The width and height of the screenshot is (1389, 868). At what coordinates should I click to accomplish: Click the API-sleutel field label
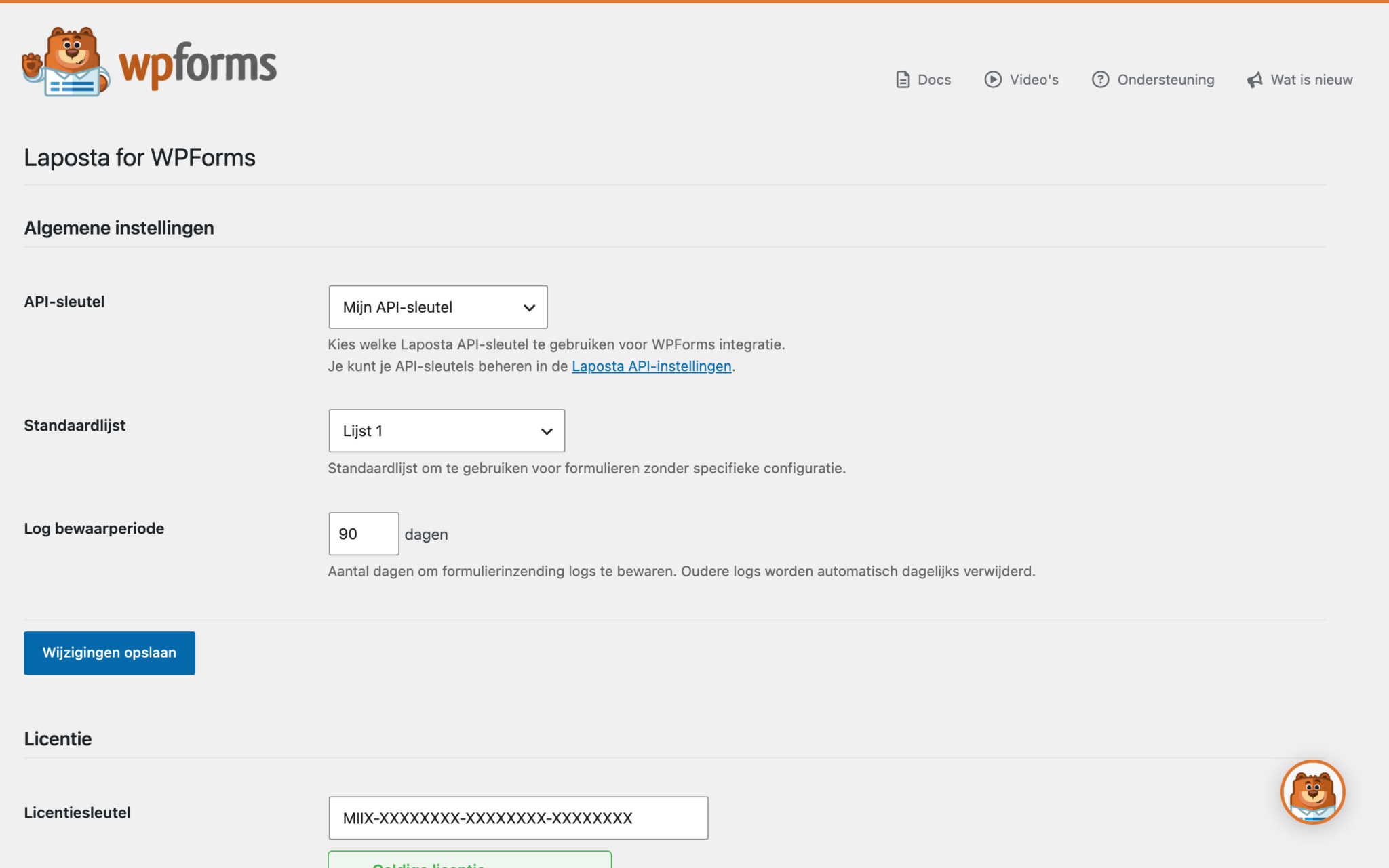click(64, 302)
